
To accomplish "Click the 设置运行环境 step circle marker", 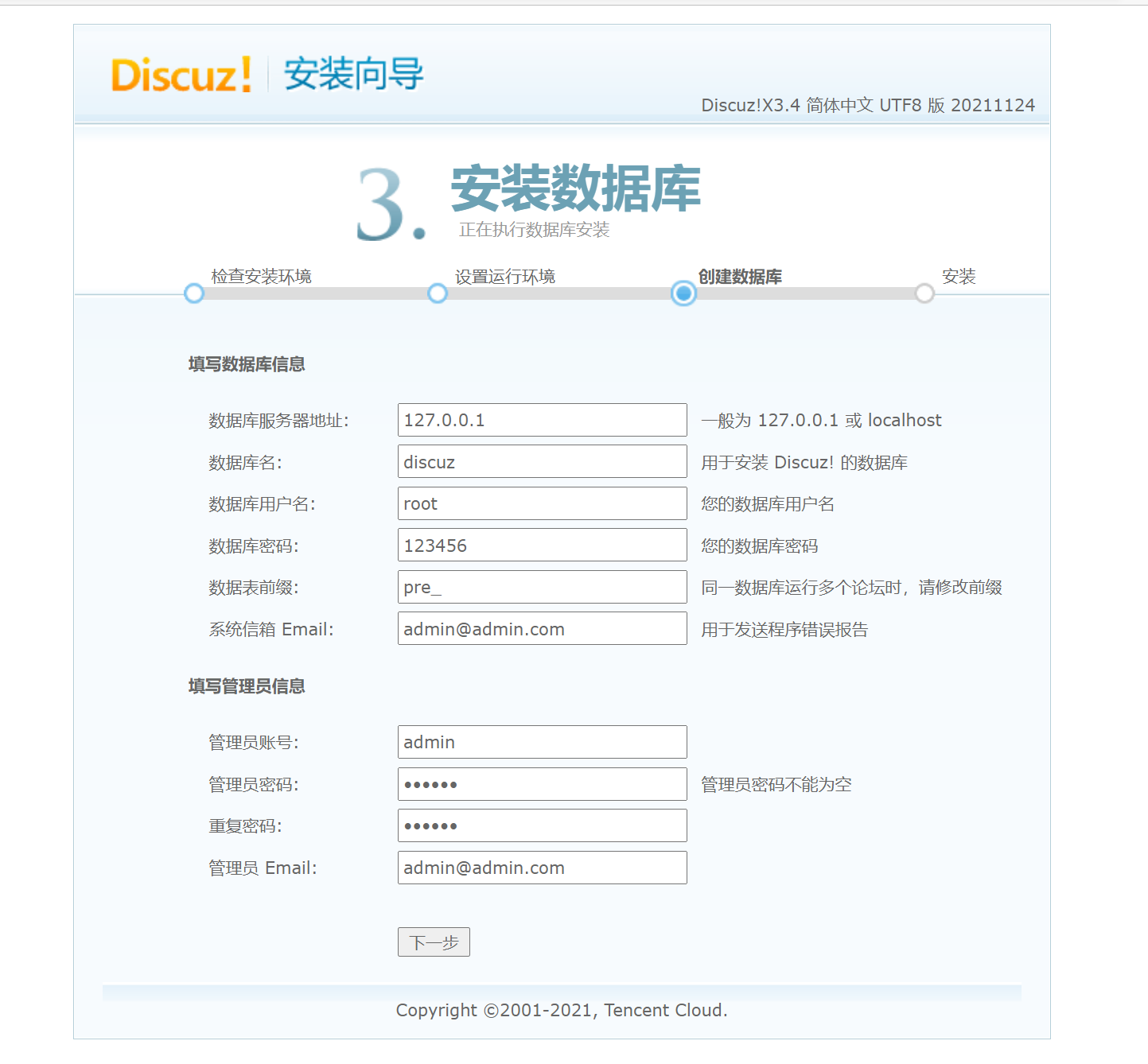I will pos(438,293).
